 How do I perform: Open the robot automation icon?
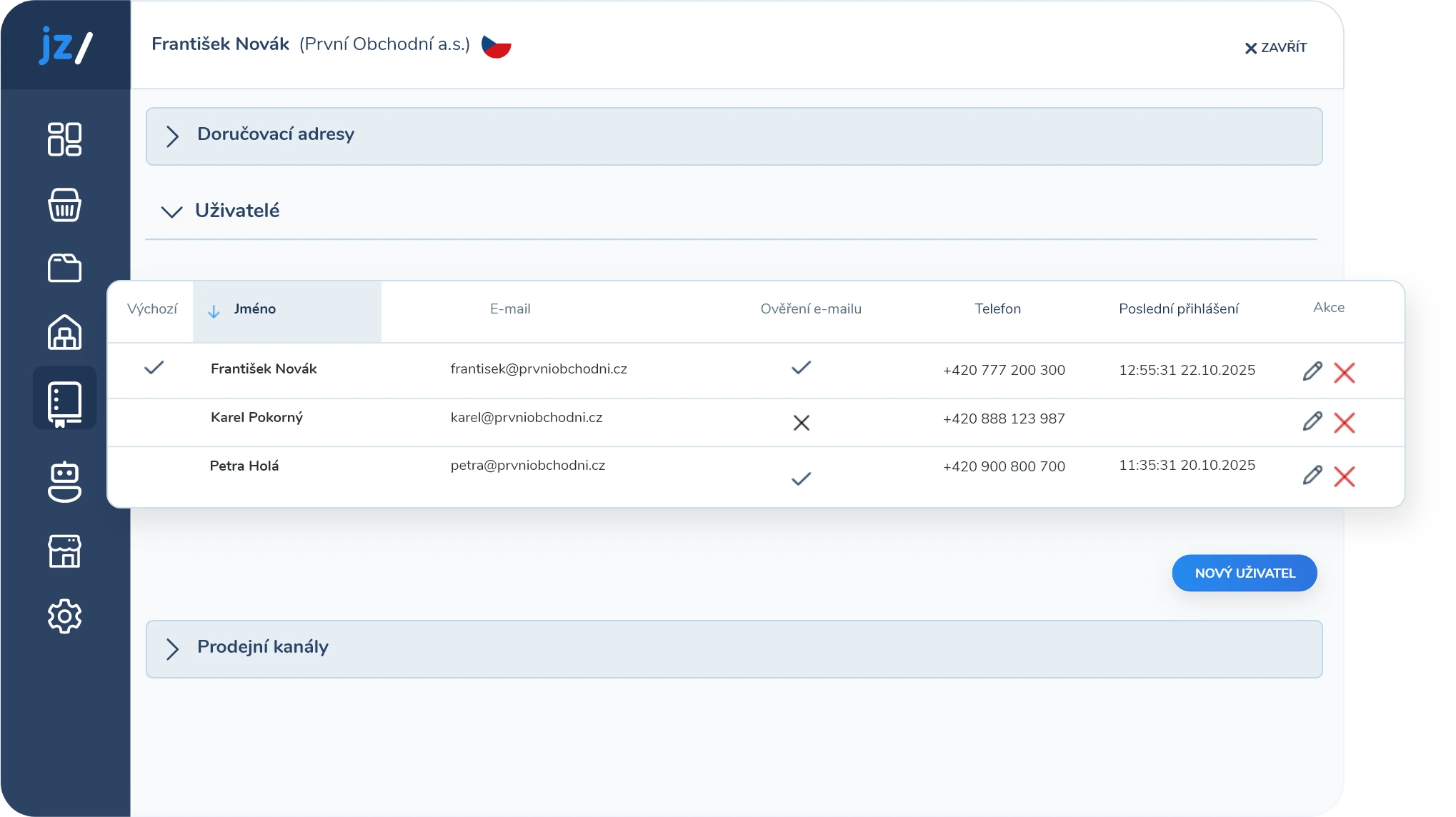coord(64,482)
